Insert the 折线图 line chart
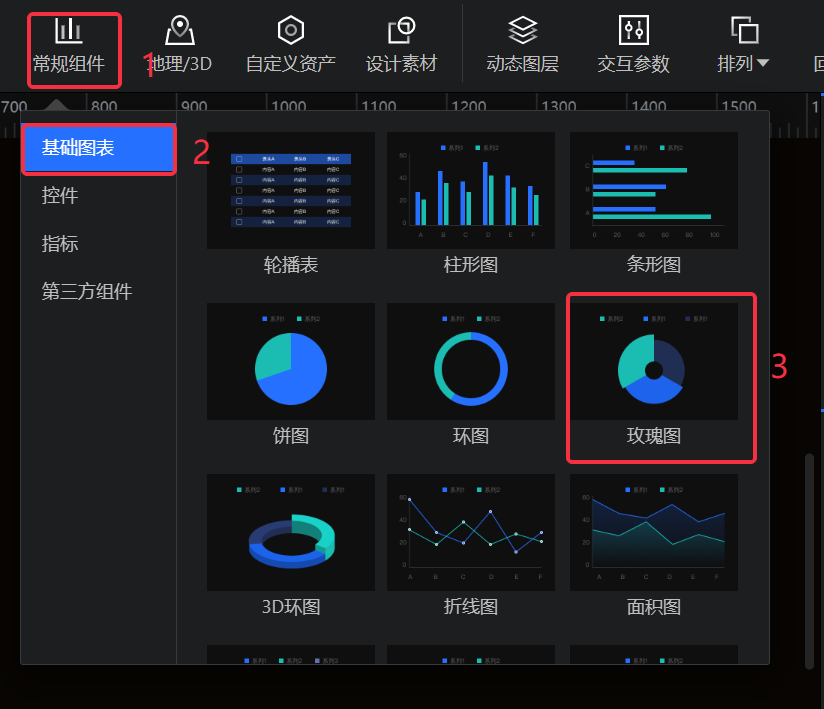824x709 pixels. coord(471,532)
